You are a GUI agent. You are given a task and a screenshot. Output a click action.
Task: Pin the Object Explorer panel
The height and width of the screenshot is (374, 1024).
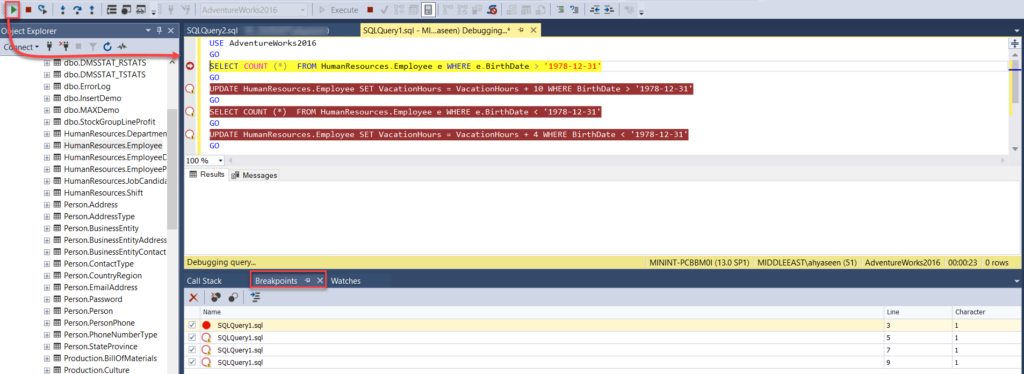point(159,31)
